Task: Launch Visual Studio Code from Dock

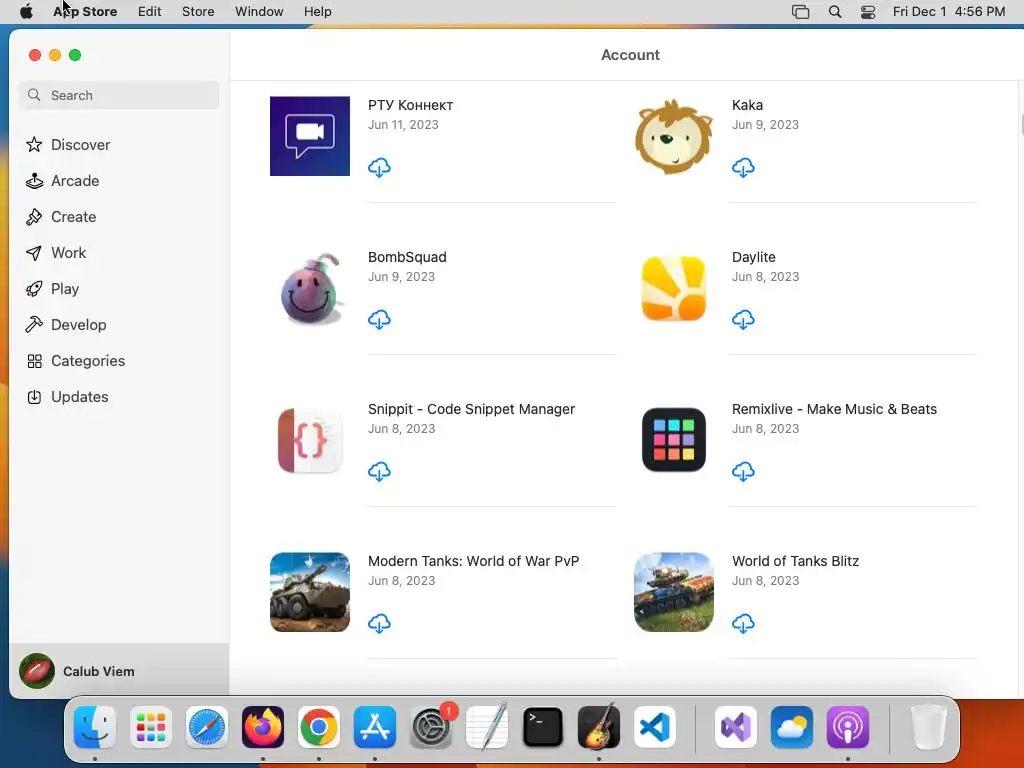Action: pos(654,727)
